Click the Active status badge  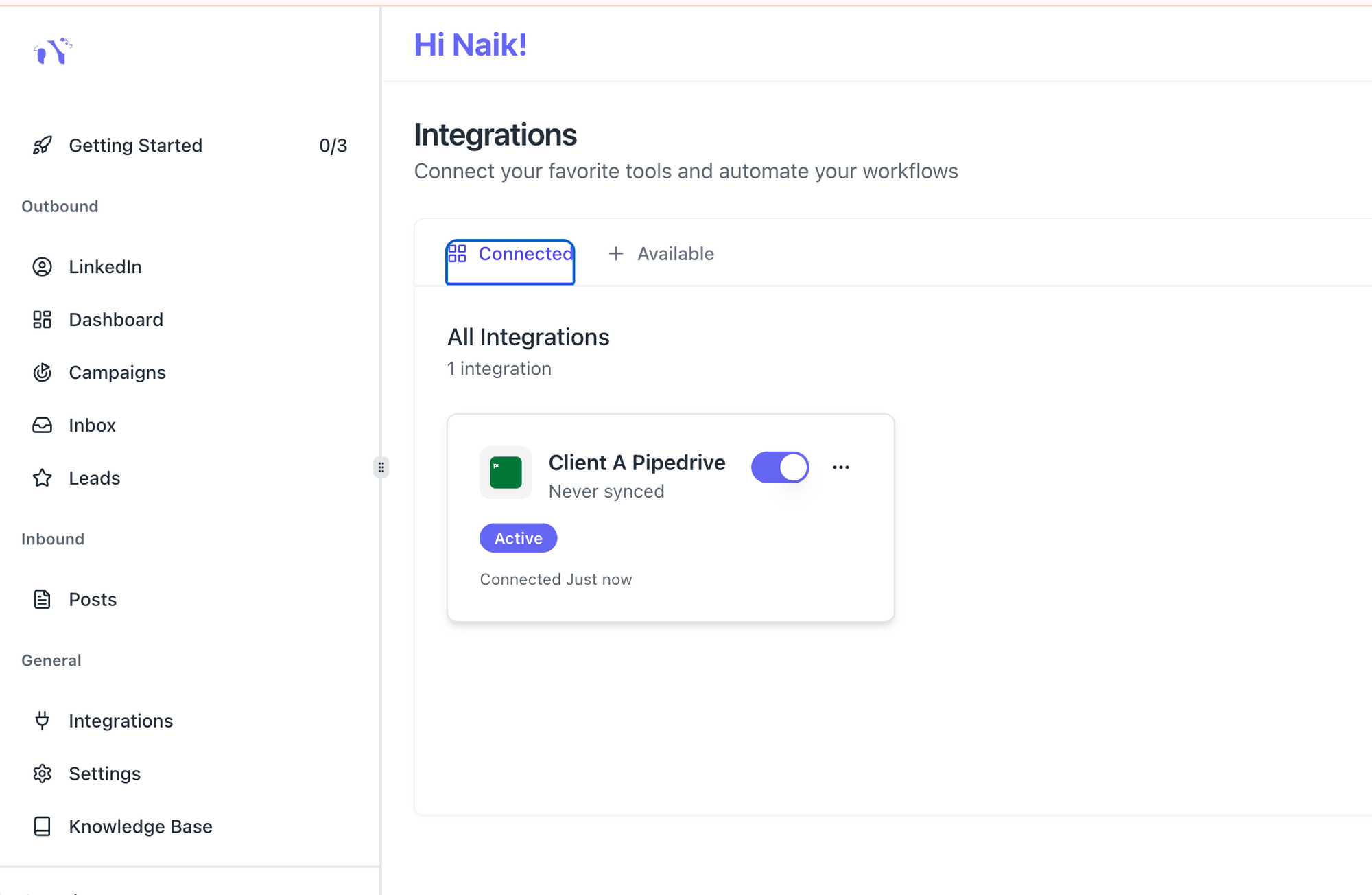click(x=518, y=538)
